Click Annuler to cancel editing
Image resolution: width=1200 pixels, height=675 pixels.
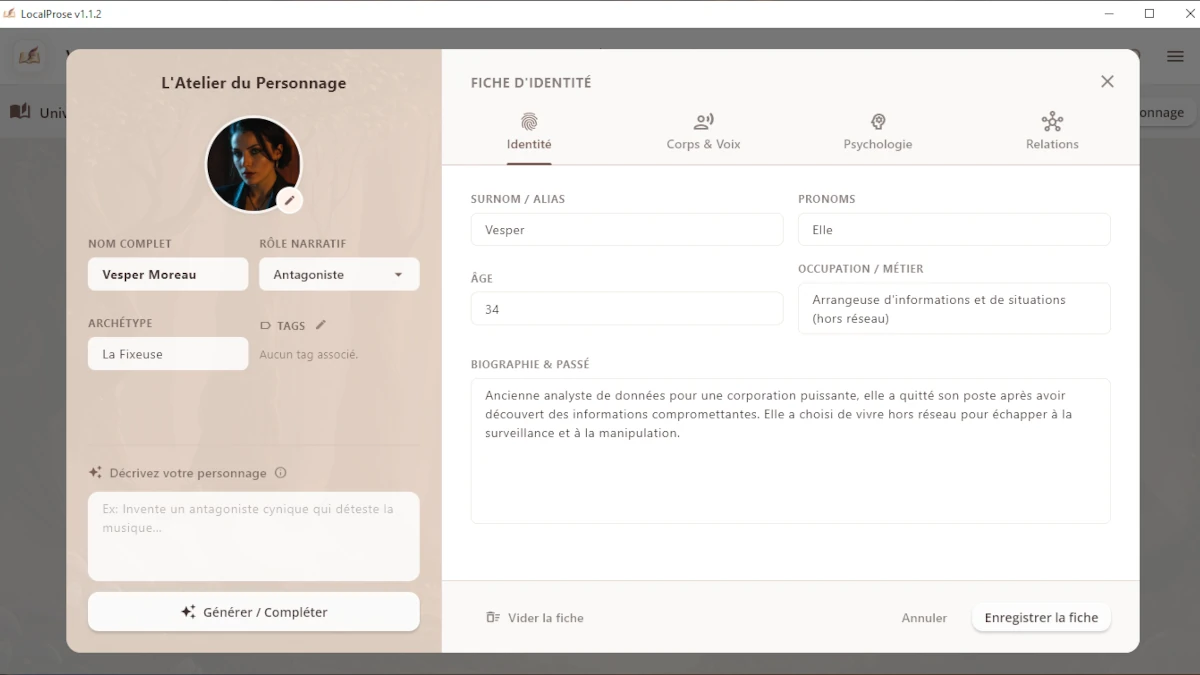point(924,618)
